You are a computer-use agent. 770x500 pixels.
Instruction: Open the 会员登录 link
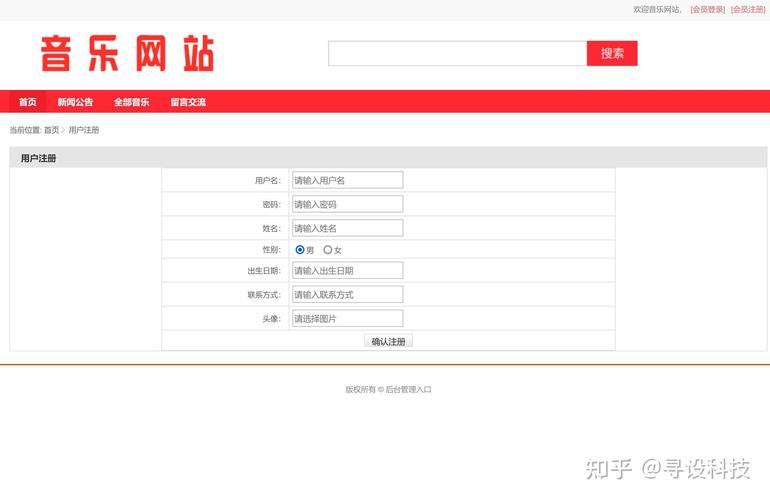coord(707,9)
